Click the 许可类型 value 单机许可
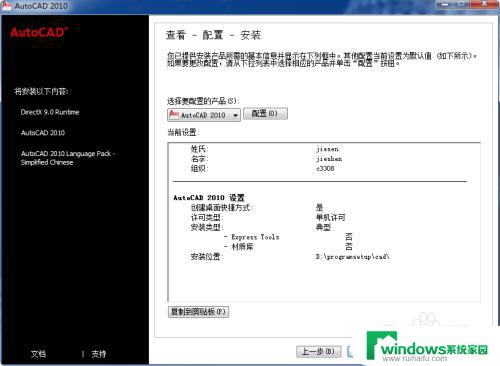This screenshot has height=366, width=500. (x=330, y=217)
